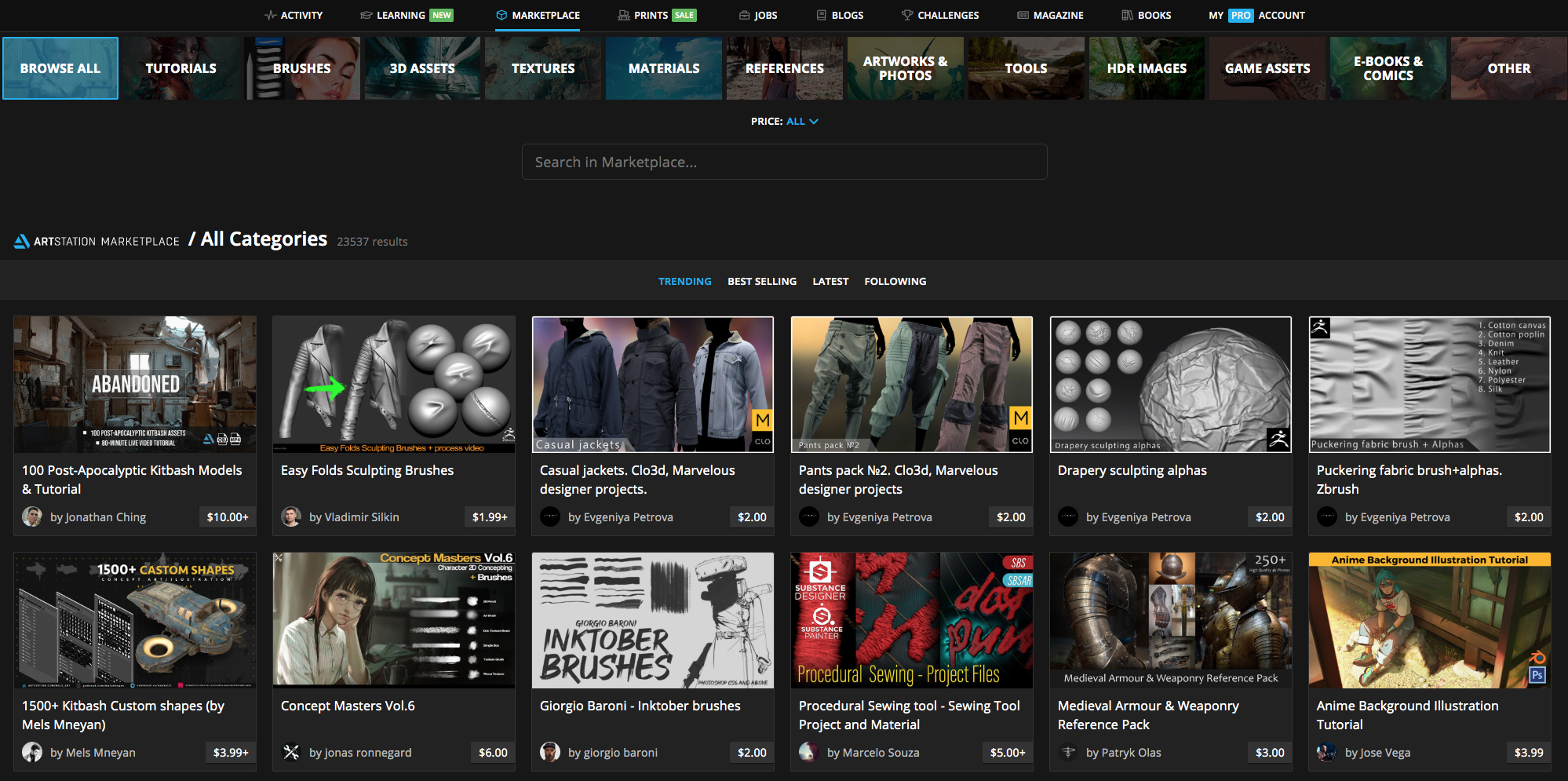1568x781 pixels.
Task: Open Inktober Brushes thumbnail
Action: point(653,620)
